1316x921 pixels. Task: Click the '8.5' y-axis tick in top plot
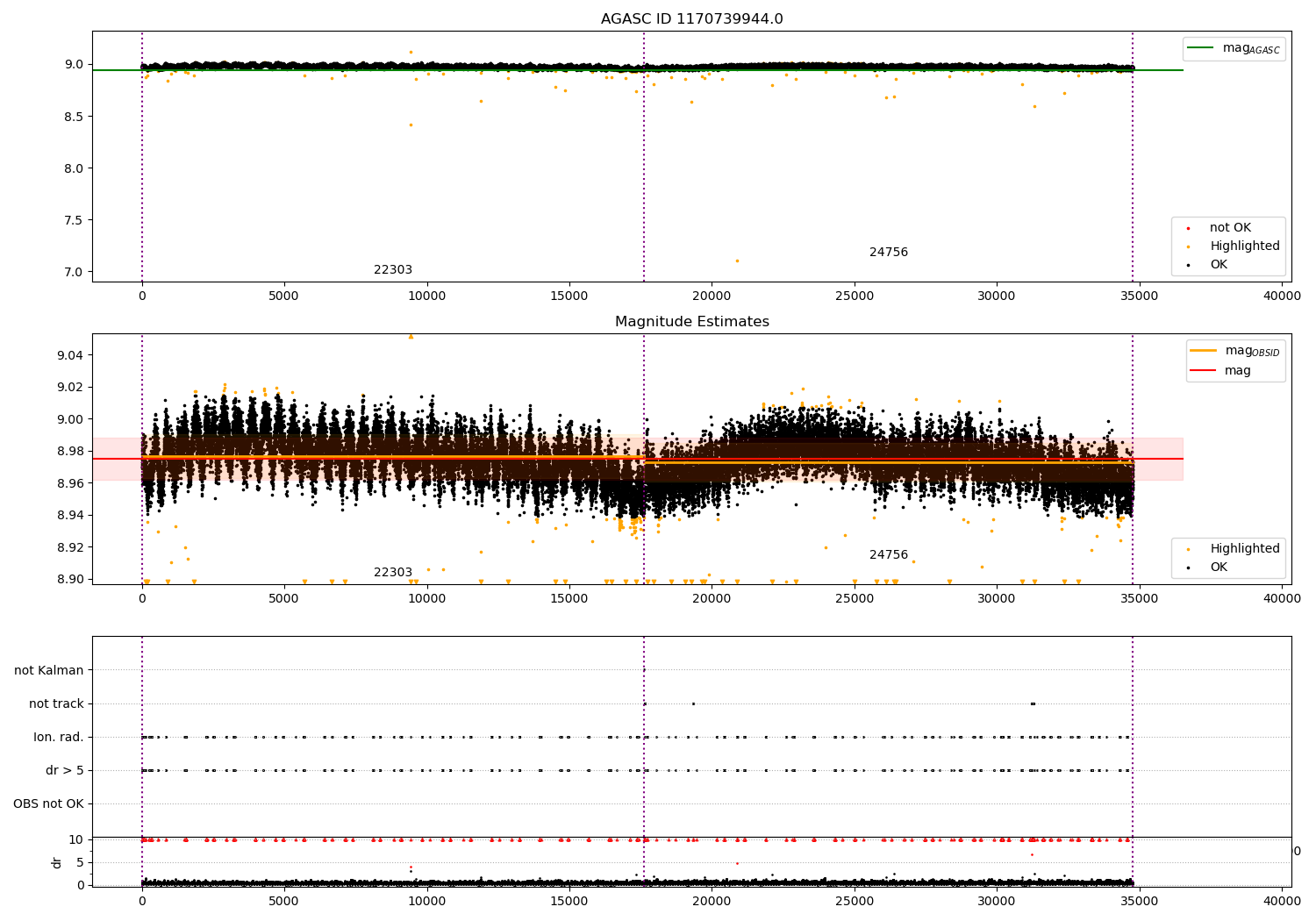[x=72, y=117]
